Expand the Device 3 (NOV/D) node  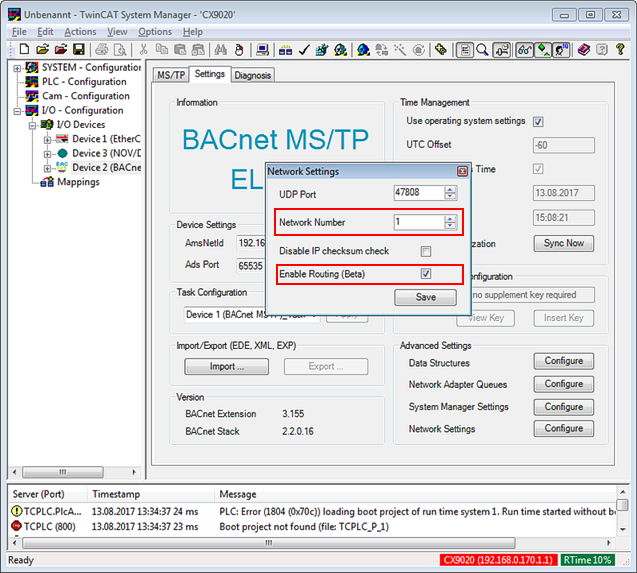click(48, 154)
